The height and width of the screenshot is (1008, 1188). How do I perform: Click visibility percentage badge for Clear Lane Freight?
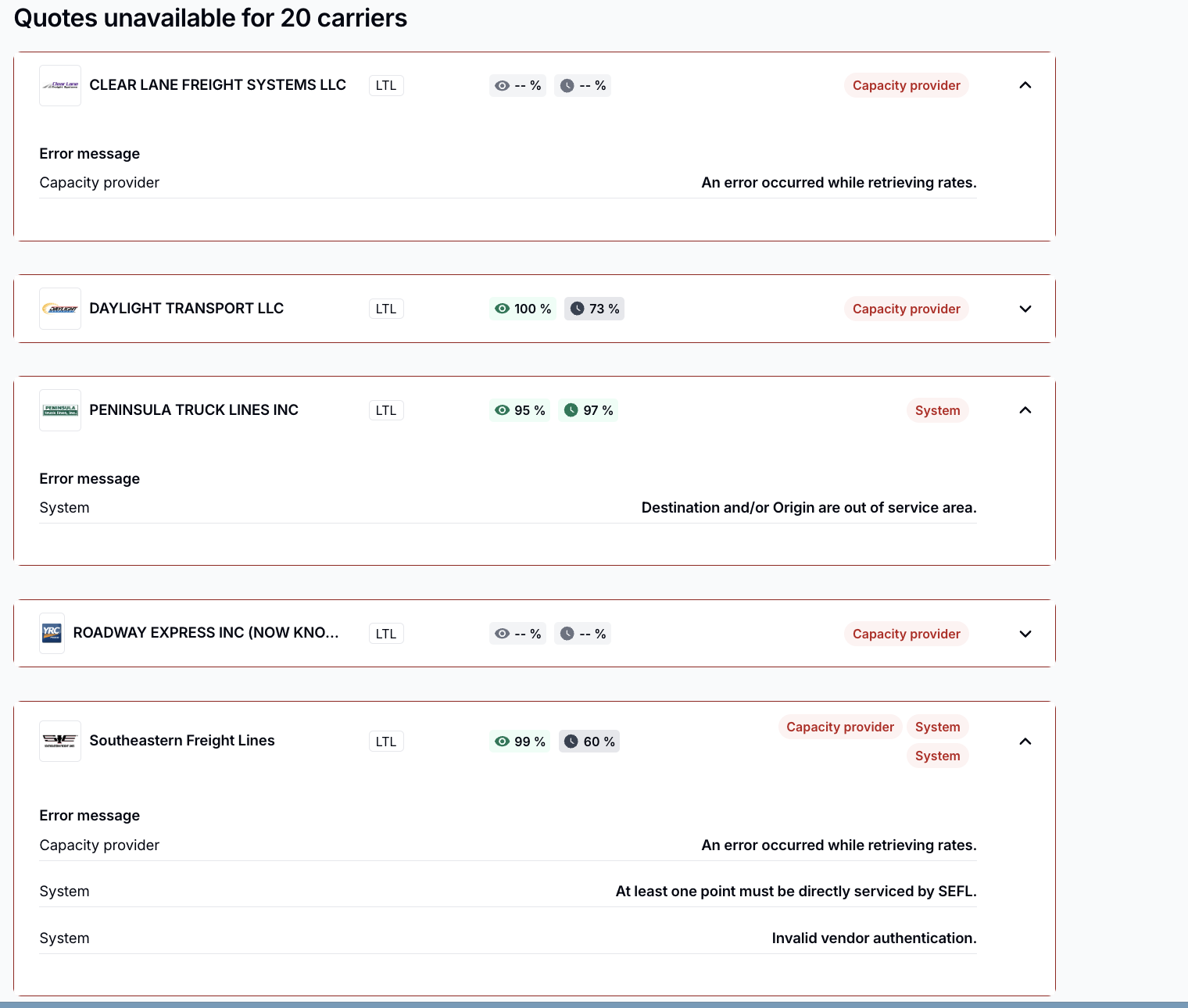[518, 85]
